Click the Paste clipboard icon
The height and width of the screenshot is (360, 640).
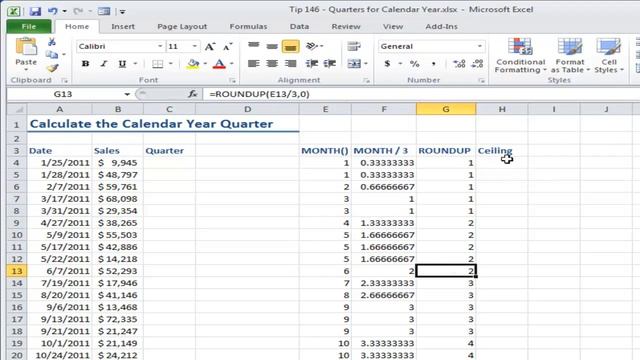(26, 47)
